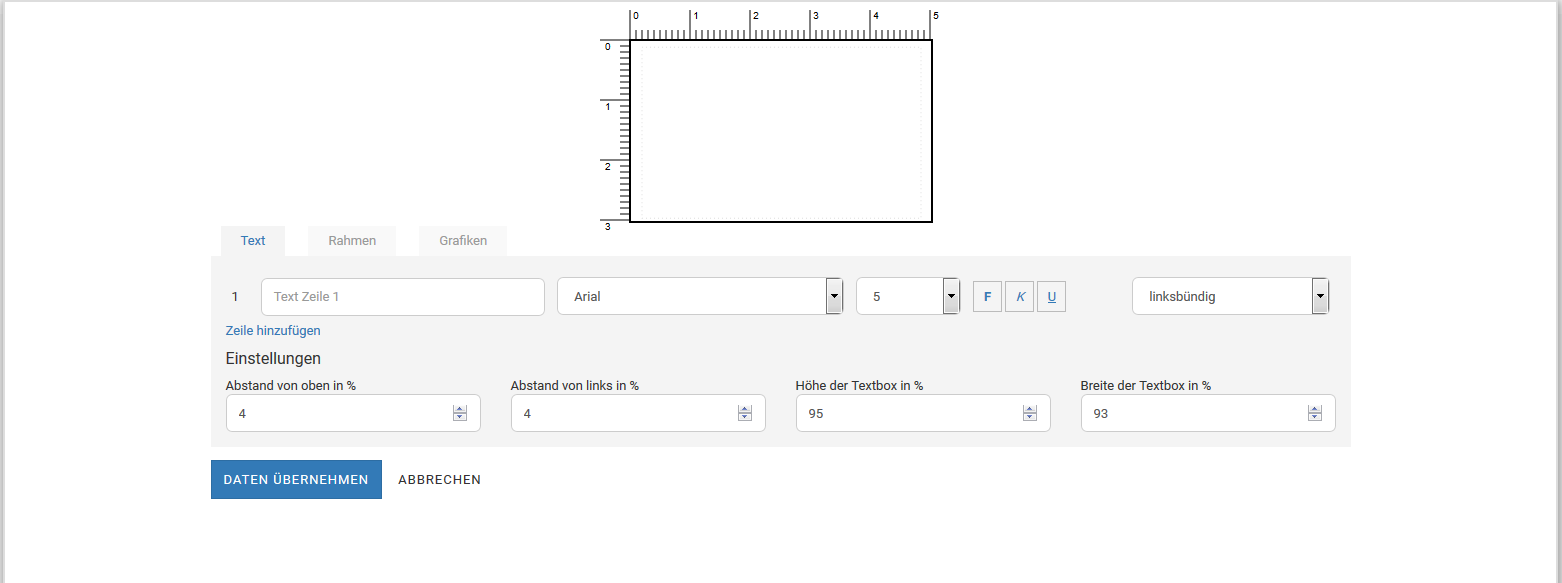1562x583 pixels.
Task: Click the Höhe der Textbox stepper arrows
Action: point(1030,413)
